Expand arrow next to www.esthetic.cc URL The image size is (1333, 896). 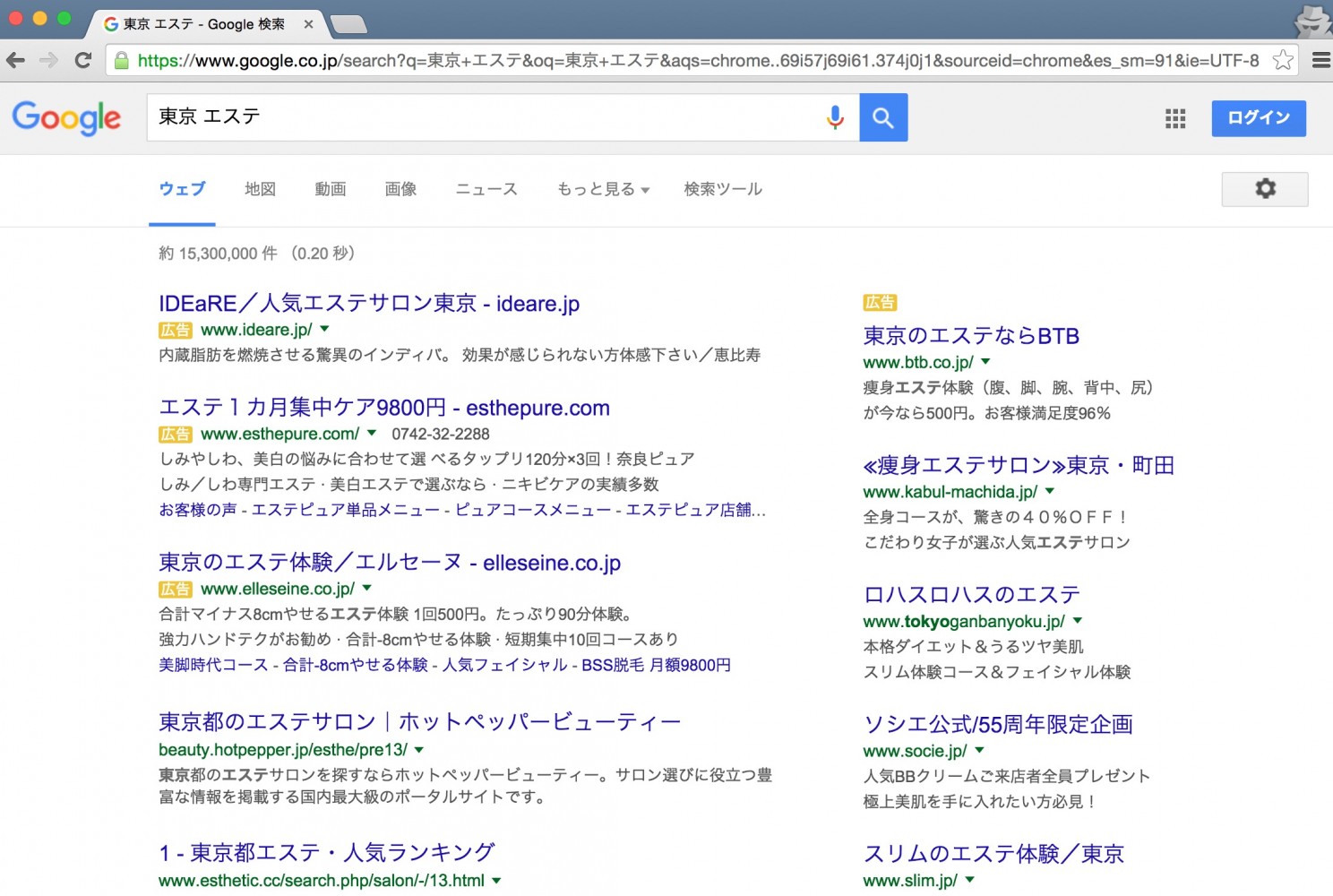(496, 880)
